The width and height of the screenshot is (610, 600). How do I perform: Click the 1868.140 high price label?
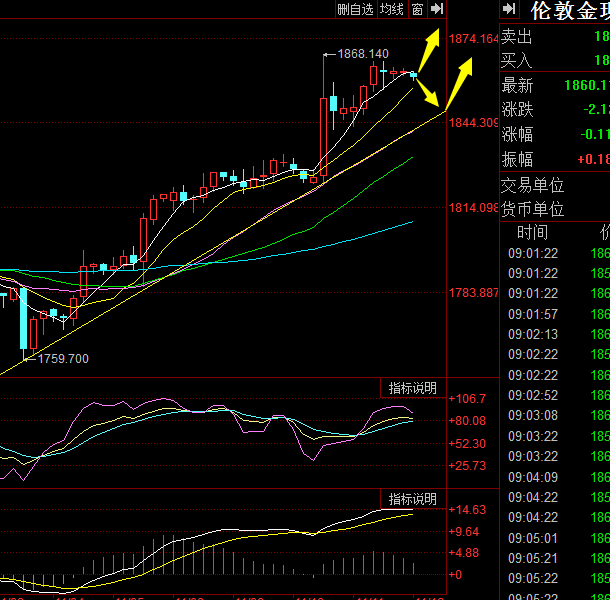click(x=363, y=53)
